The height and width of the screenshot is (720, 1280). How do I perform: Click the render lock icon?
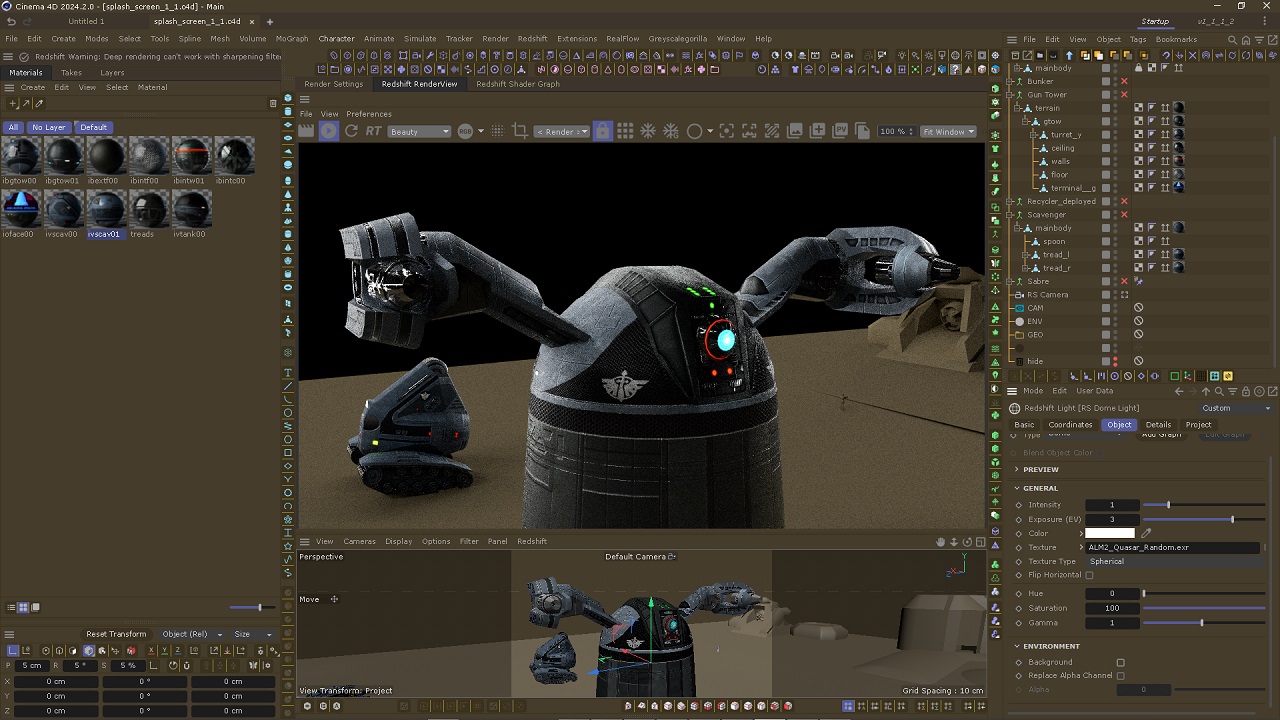point(602,132)
